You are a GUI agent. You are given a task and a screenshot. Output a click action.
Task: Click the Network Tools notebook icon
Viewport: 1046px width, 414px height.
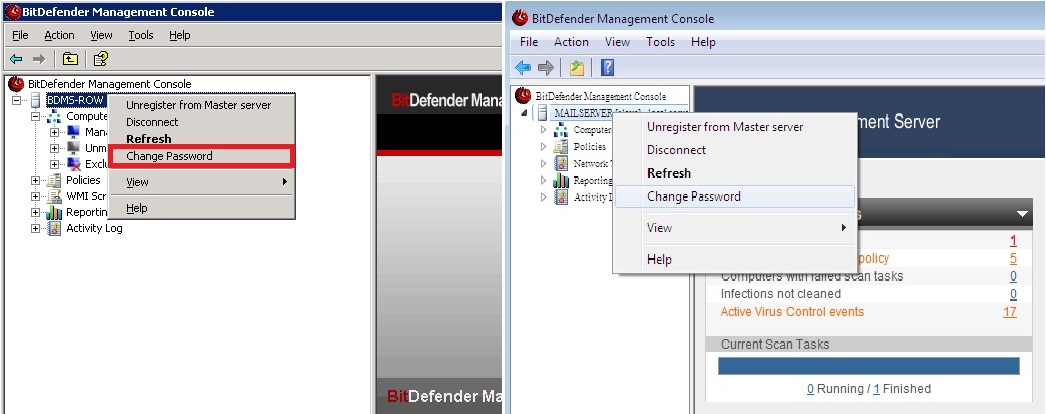coord(561,163)
